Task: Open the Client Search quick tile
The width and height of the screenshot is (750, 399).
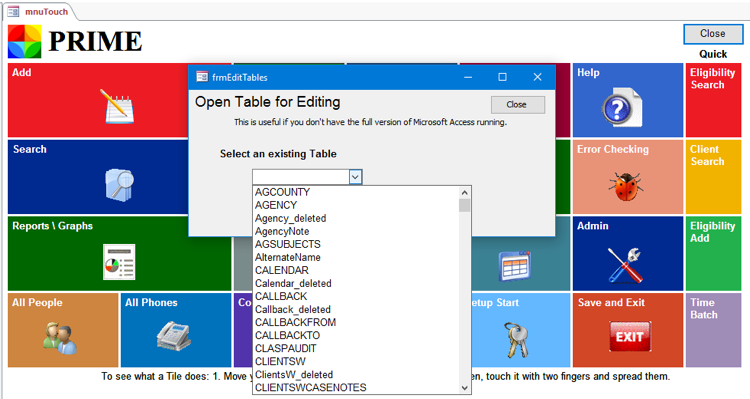Action: coord(713,177)
